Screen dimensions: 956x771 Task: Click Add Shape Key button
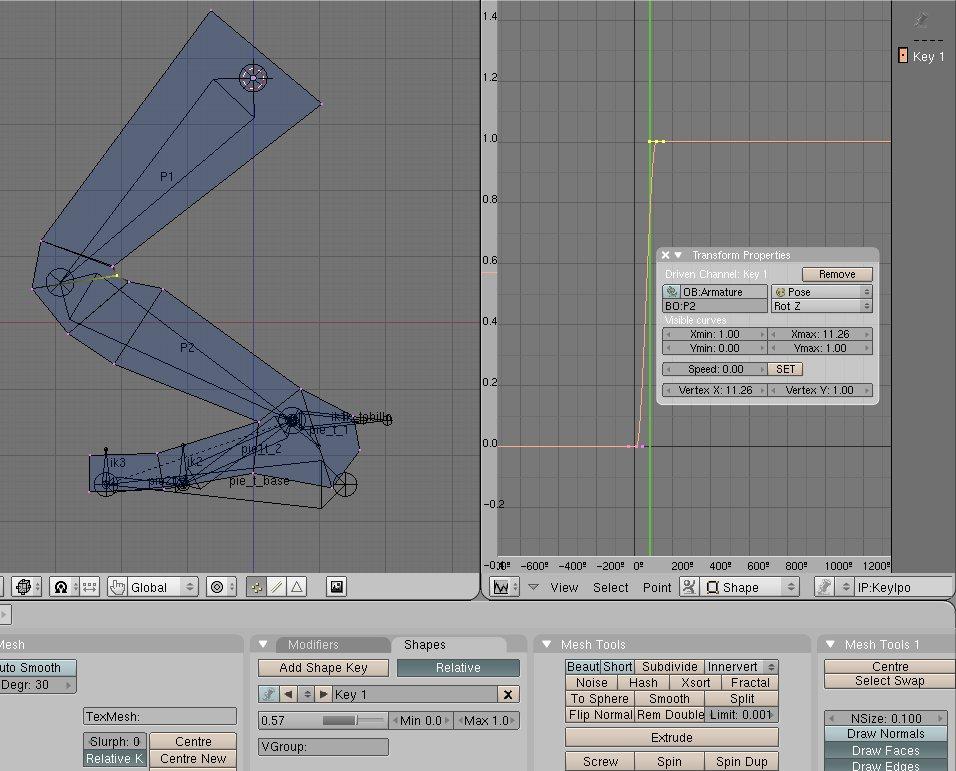(x=323, y=668)
